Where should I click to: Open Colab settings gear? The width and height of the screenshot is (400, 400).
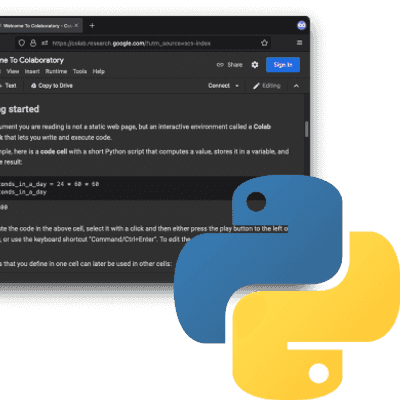click(x=255, y=65)
